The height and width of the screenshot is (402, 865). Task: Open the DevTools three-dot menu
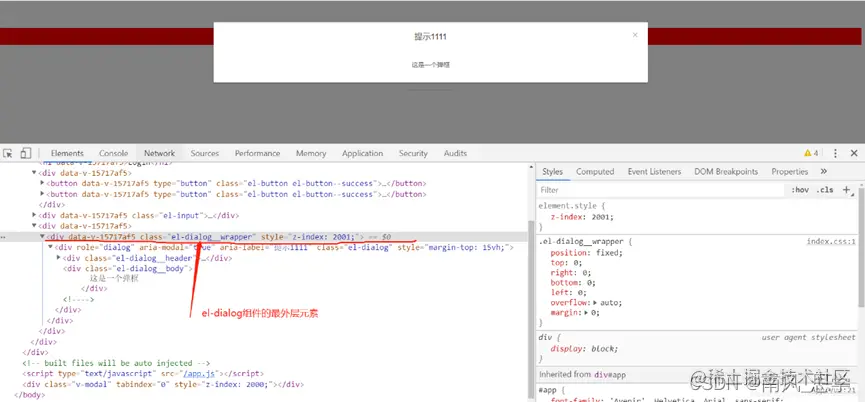pos(835,153)
